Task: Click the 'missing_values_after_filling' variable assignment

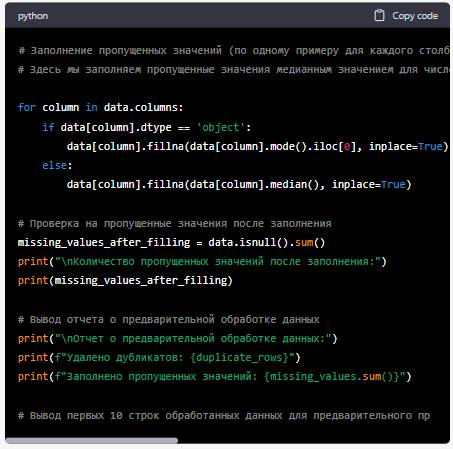Action: point(104,242)
